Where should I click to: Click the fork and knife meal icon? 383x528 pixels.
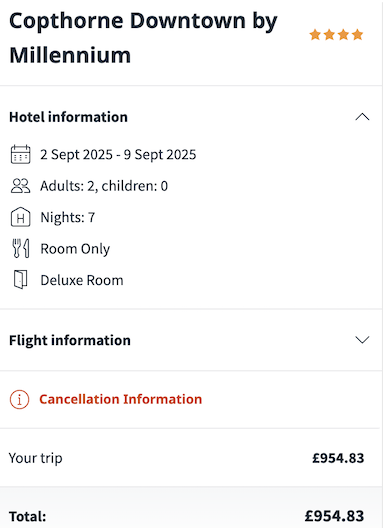[x=21, y=249]
